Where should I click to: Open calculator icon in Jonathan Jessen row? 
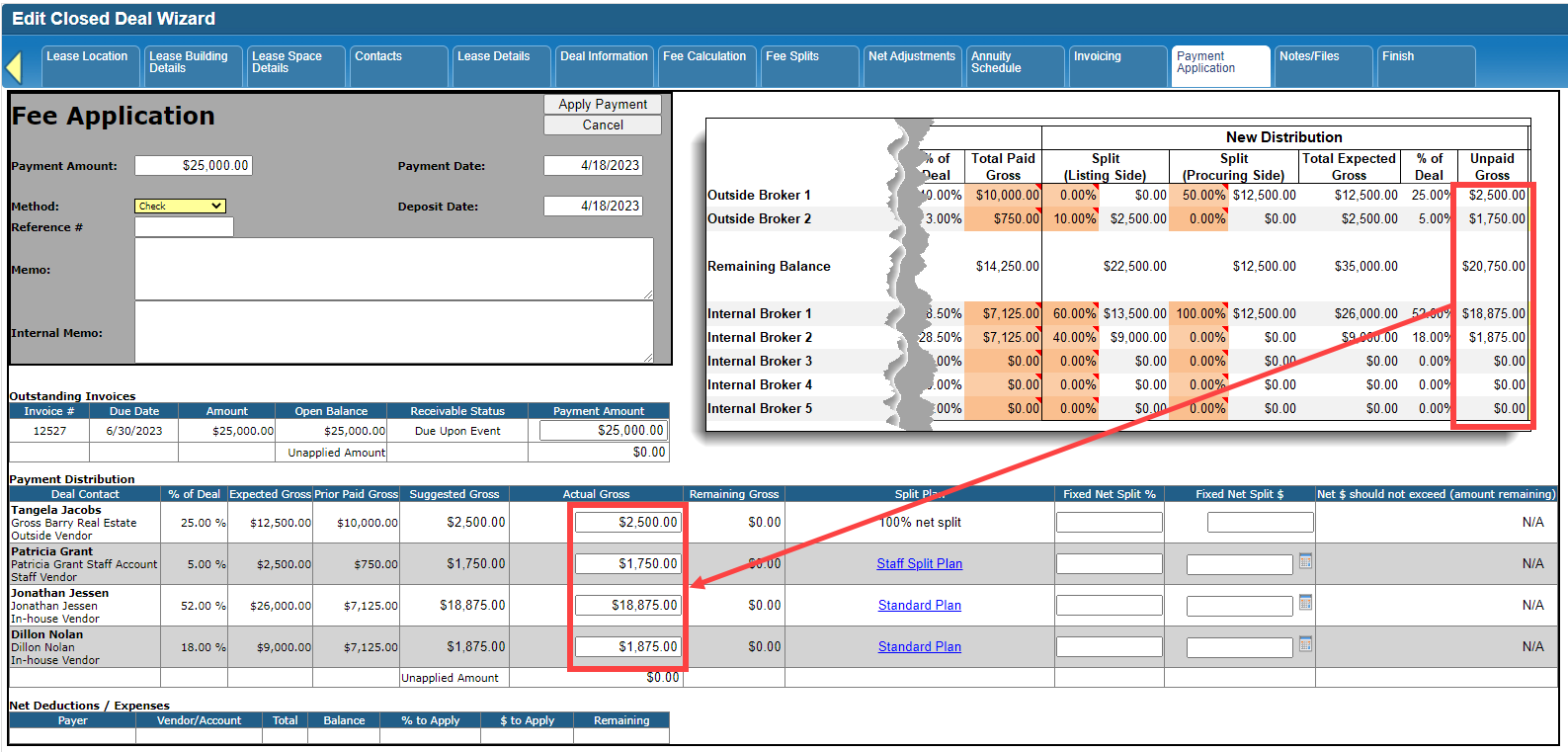[1305, 603]
